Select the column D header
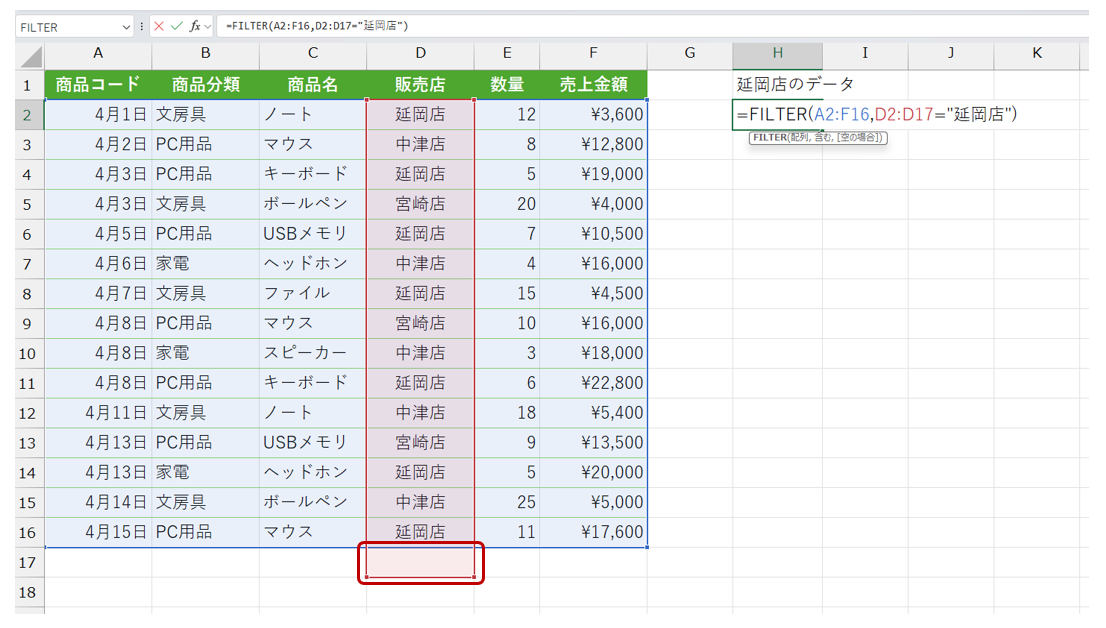Viewport: 1106px width, 628px height. pos(420,54)
